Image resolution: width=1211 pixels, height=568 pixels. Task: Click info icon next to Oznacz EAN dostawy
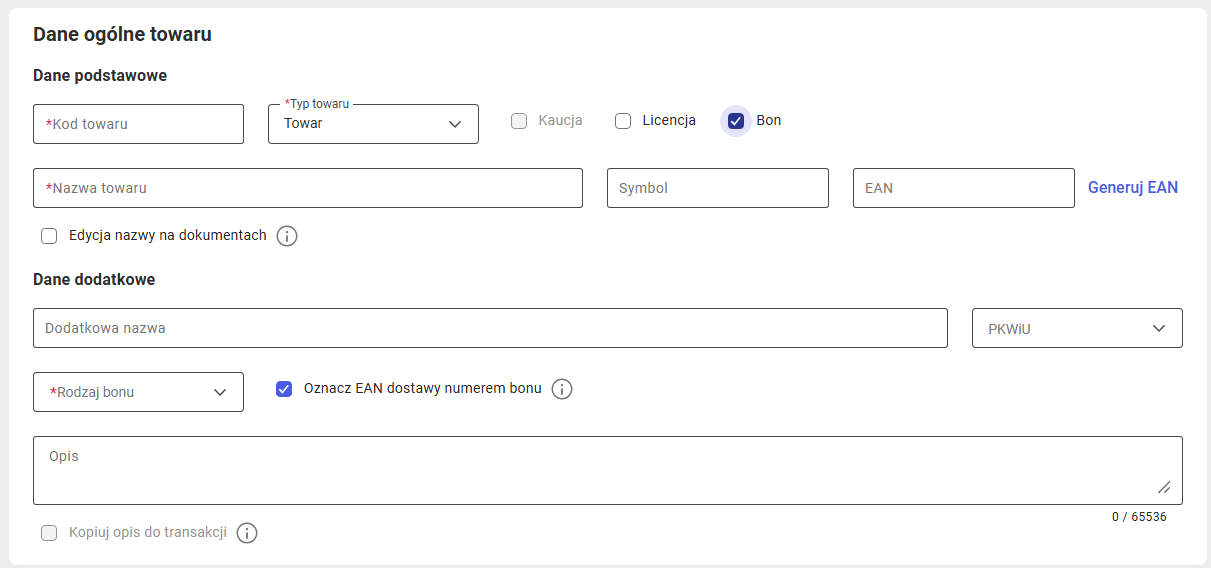click(562, 389)
